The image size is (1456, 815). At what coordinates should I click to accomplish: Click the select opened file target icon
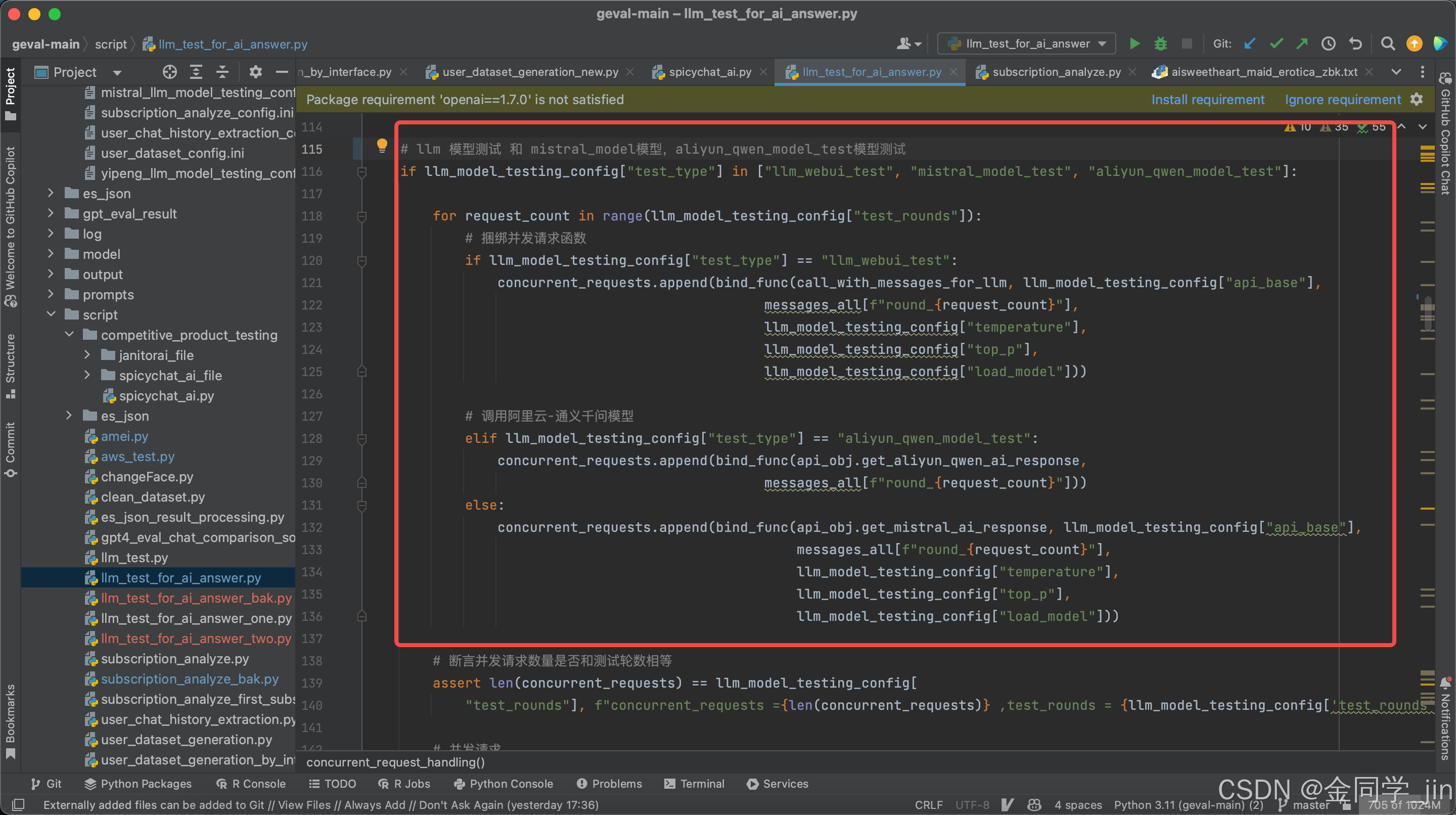coord(169,72)
